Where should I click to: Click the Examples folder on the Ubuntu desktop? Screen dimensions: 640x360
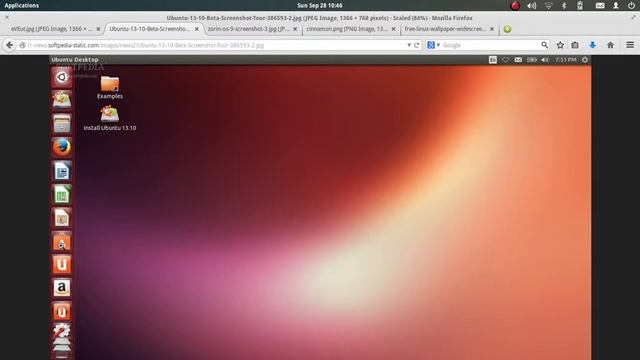coord(110,87)
